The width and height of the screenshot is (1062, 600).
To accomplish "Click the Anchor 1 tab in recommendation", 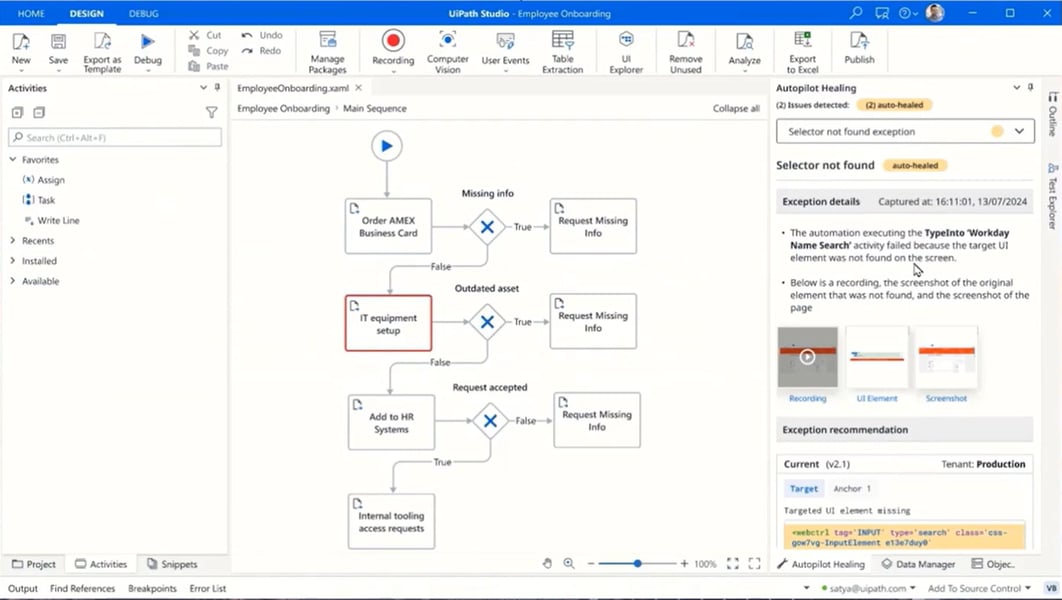I will click(852, 488).
